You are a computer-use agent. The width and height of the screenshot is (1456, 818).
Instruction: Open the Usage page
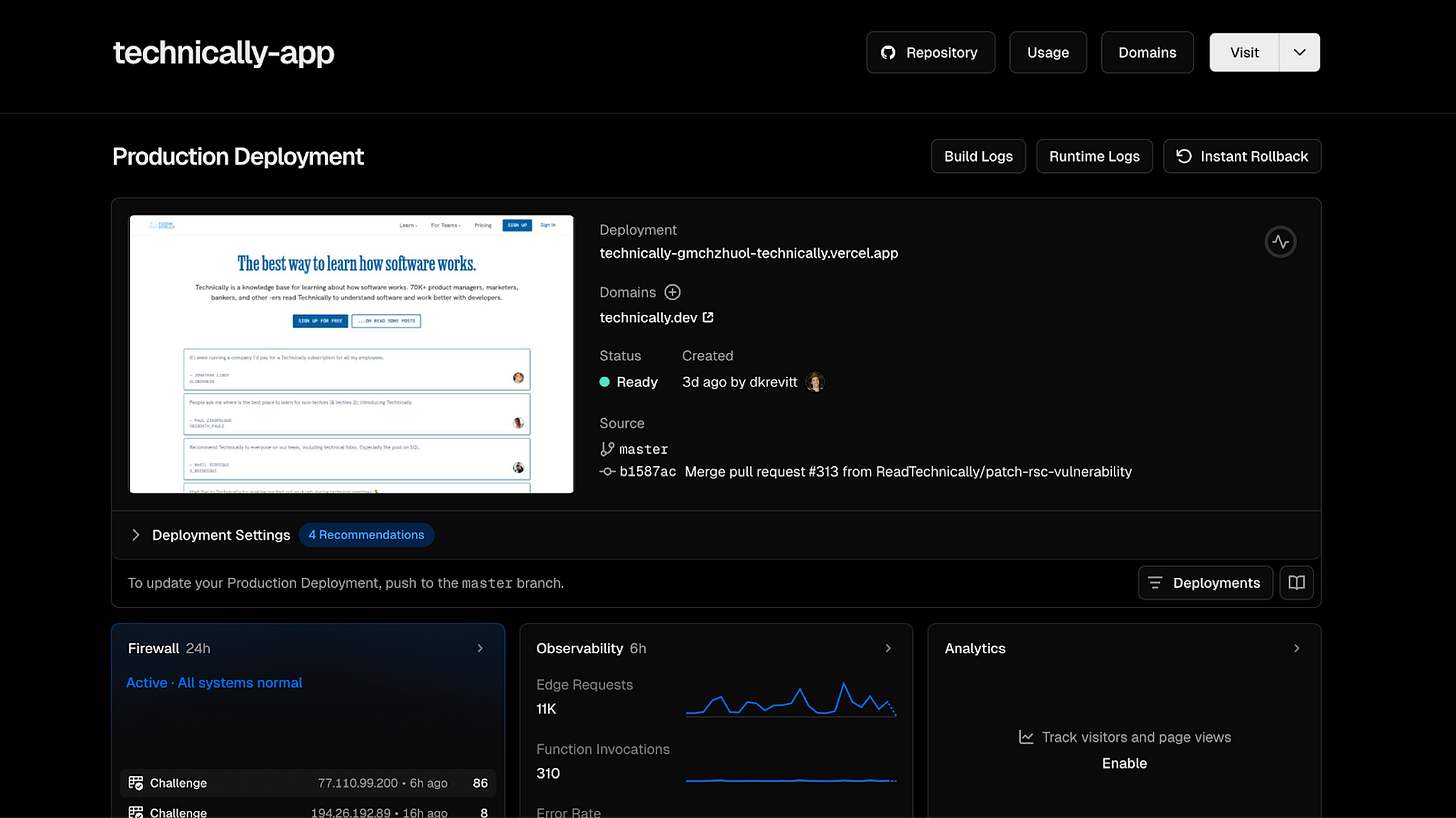click(1047, 52)
